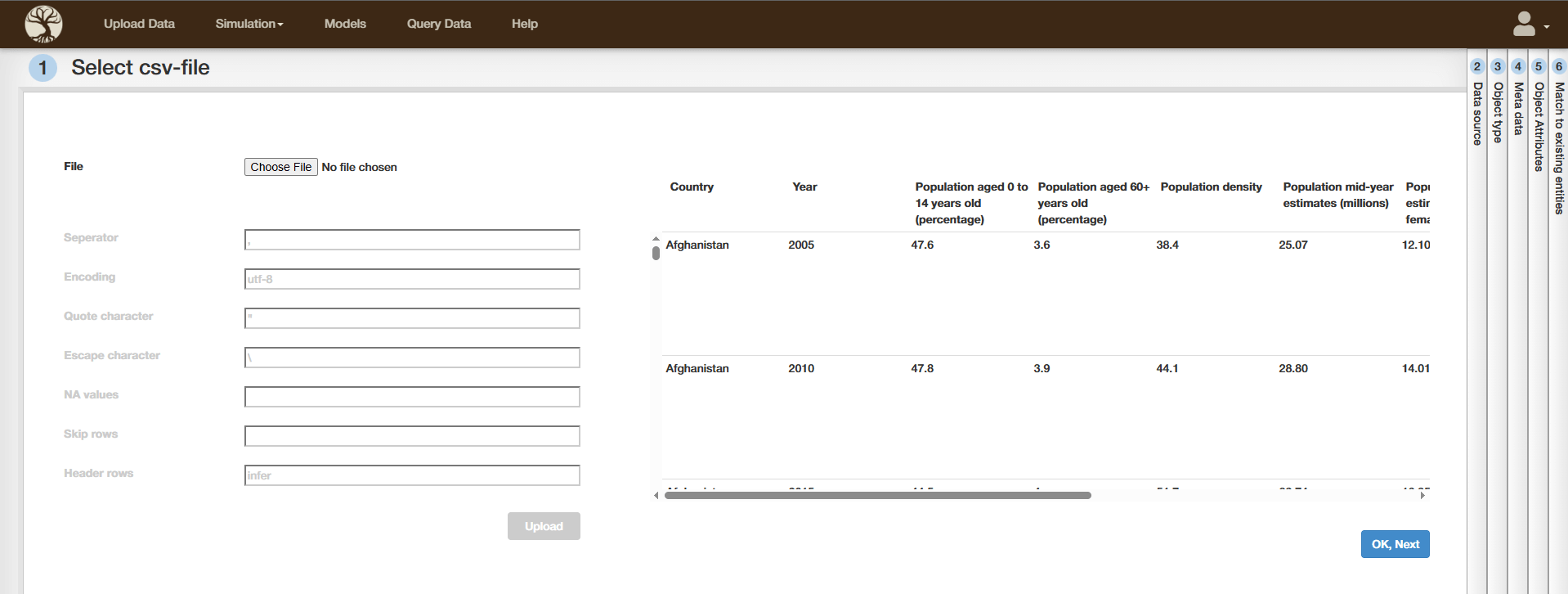Expand the user account caret
The width and height of the screenshot is (1568, 594).
pyautogui.click(x=1547, y=27)
